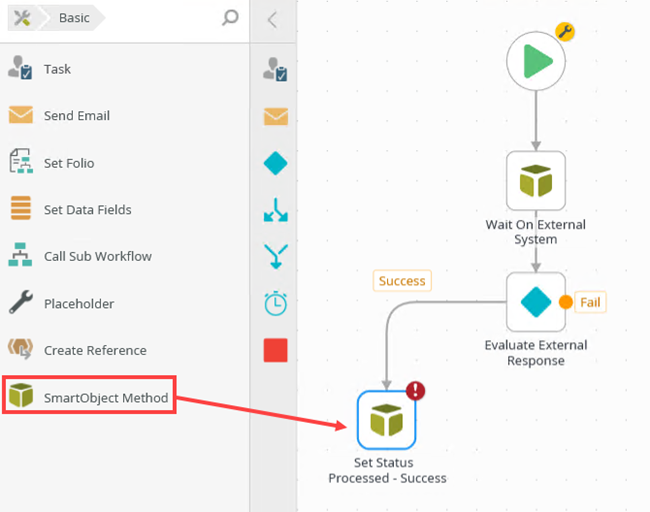Click the Set Status Processed - Success caption
The width and height of the screenshot is (650, 512).
tap(387, 471)
